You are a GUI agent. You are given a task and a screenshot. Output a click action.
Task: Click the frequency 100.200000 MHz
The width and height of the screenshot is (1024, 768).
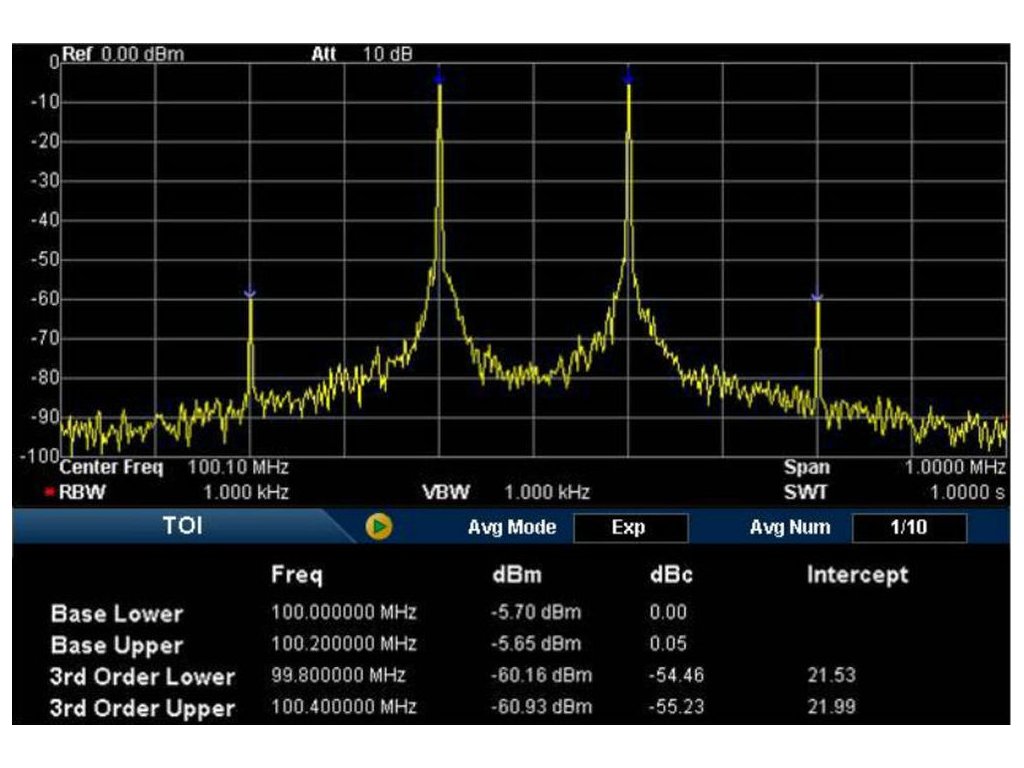344,644
